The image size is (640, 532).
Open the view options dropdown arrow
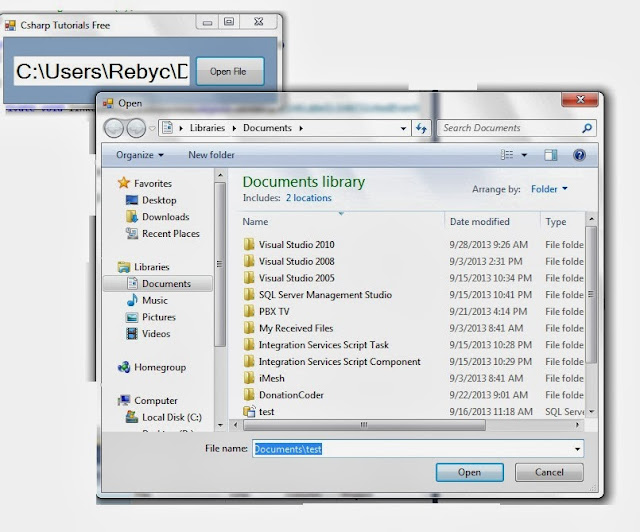point(524,155)
